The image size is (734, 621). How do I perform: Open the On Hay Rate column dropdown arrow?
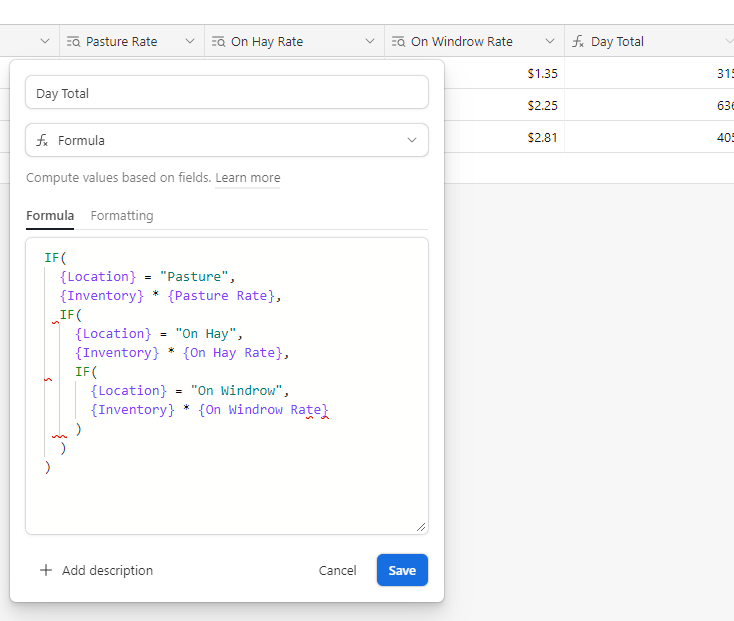point(370,41)
